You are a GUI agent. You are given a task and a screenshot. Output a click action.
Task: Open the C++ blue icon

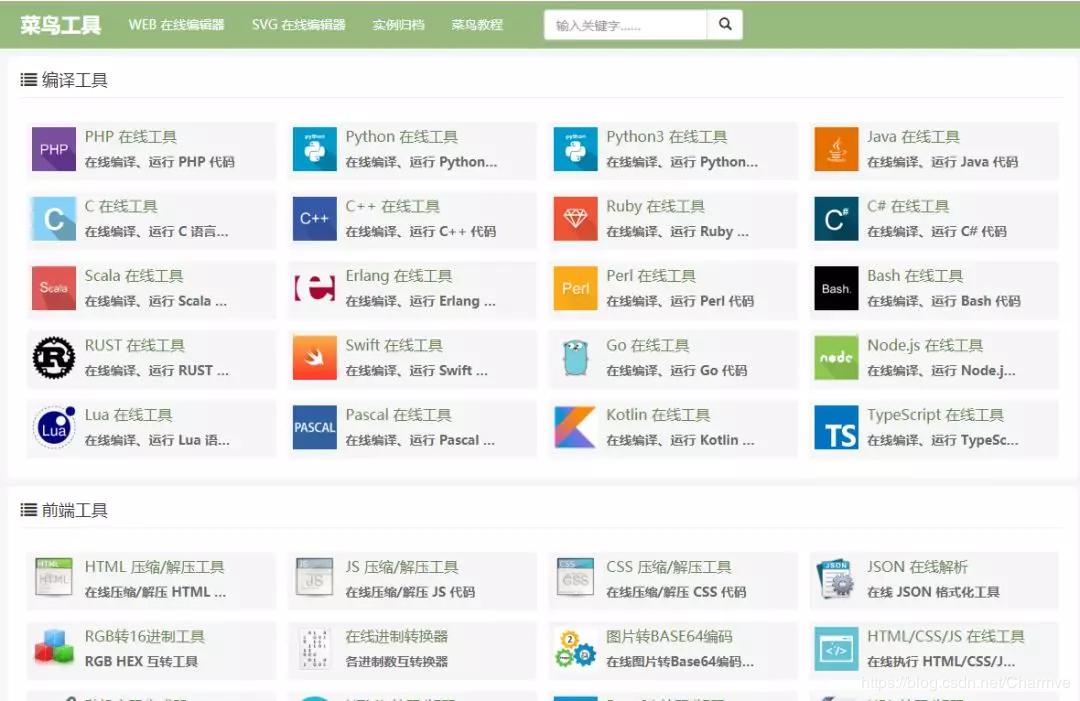point(315,218)
